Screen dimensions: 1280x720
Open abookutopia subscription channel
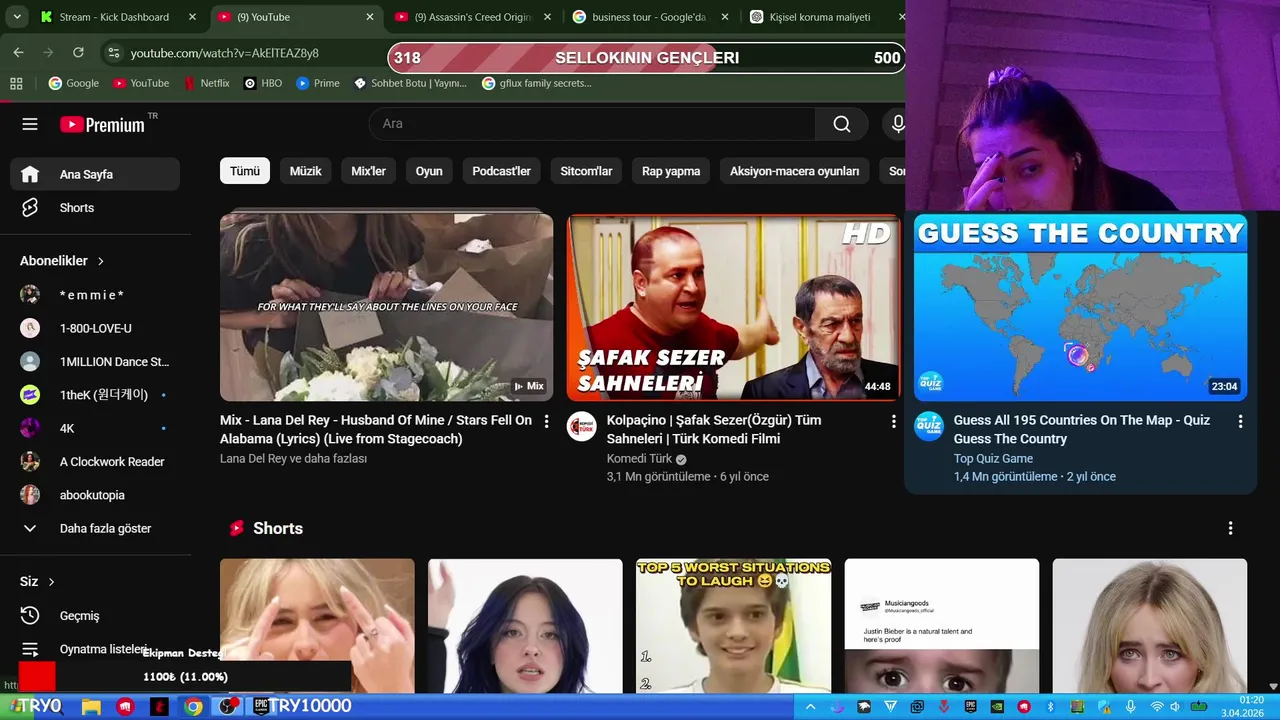pos(95,495)
